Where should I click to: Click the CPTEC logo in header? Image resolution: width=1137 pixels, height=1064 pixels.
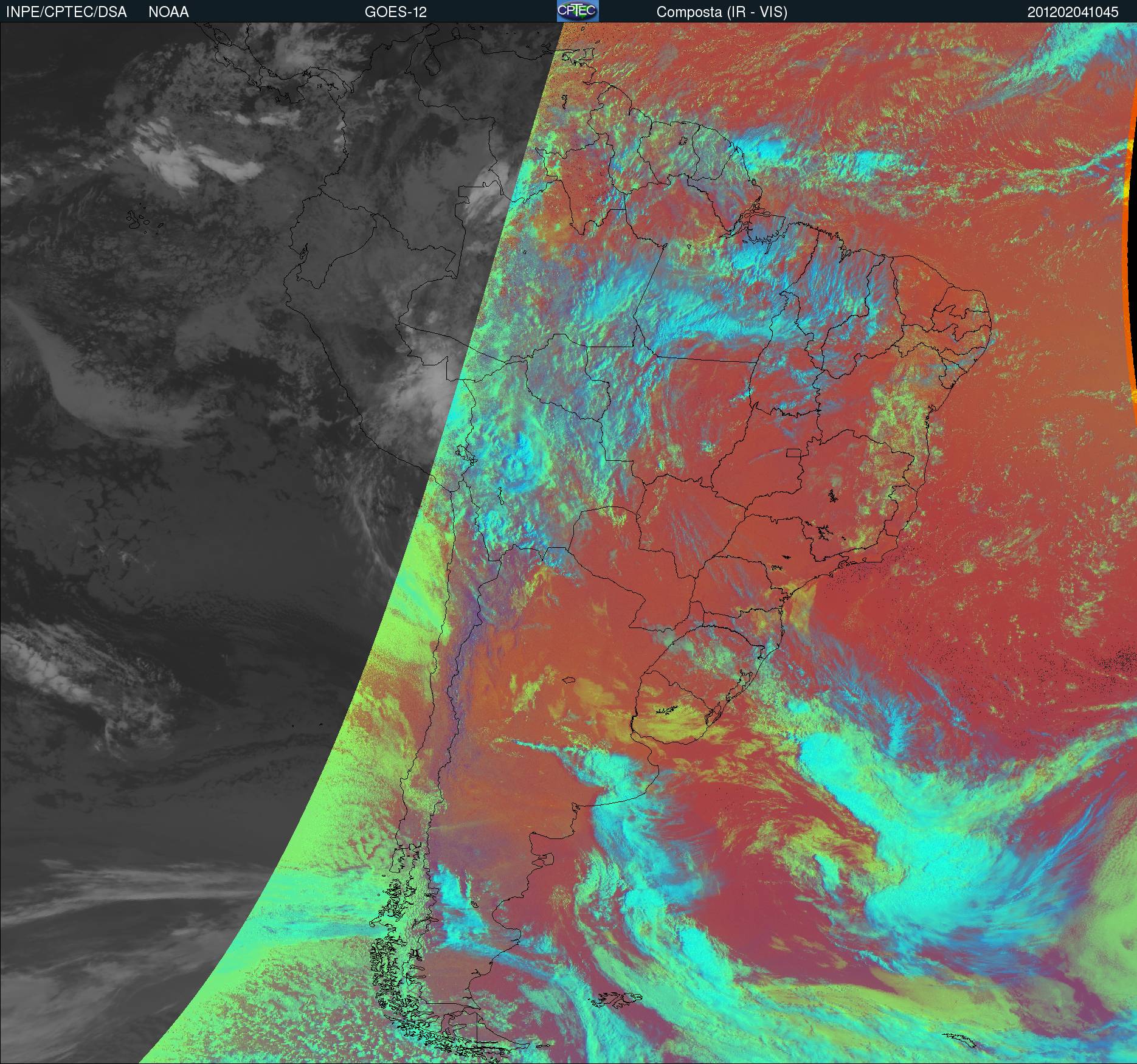pyautogui.click(x=578, y=11)
